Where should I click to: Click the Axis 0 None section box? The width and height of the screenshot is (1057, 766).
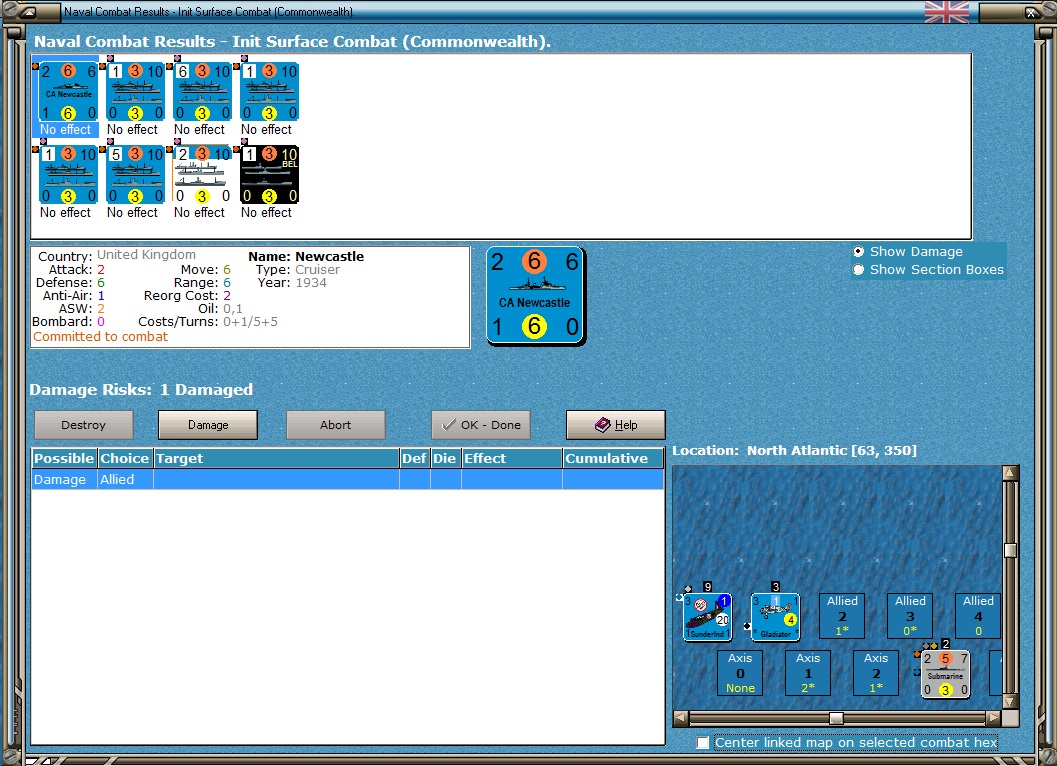[740, 672]
